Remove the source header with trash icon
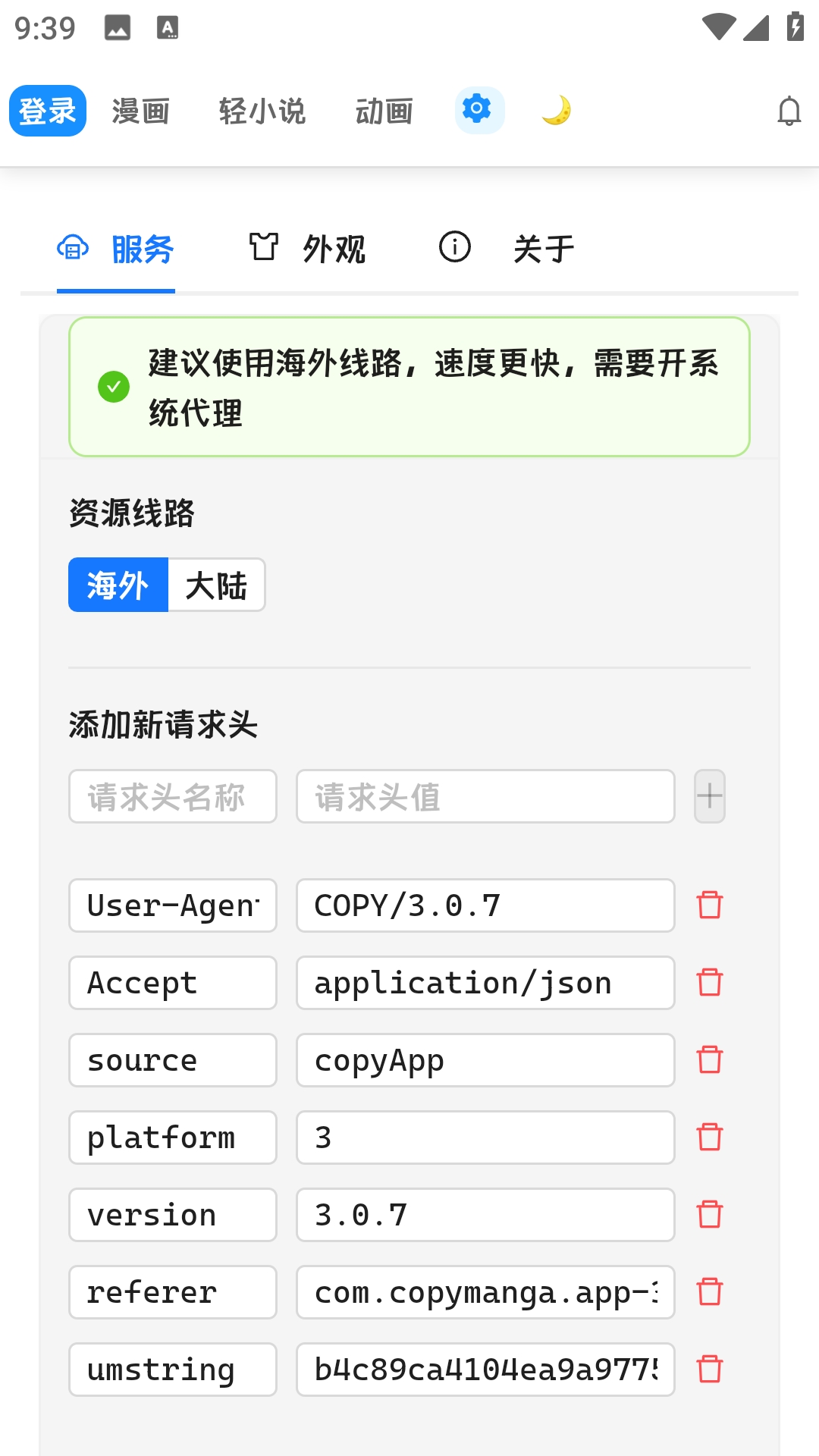 pyautogui.click(x=709, y=1060)
